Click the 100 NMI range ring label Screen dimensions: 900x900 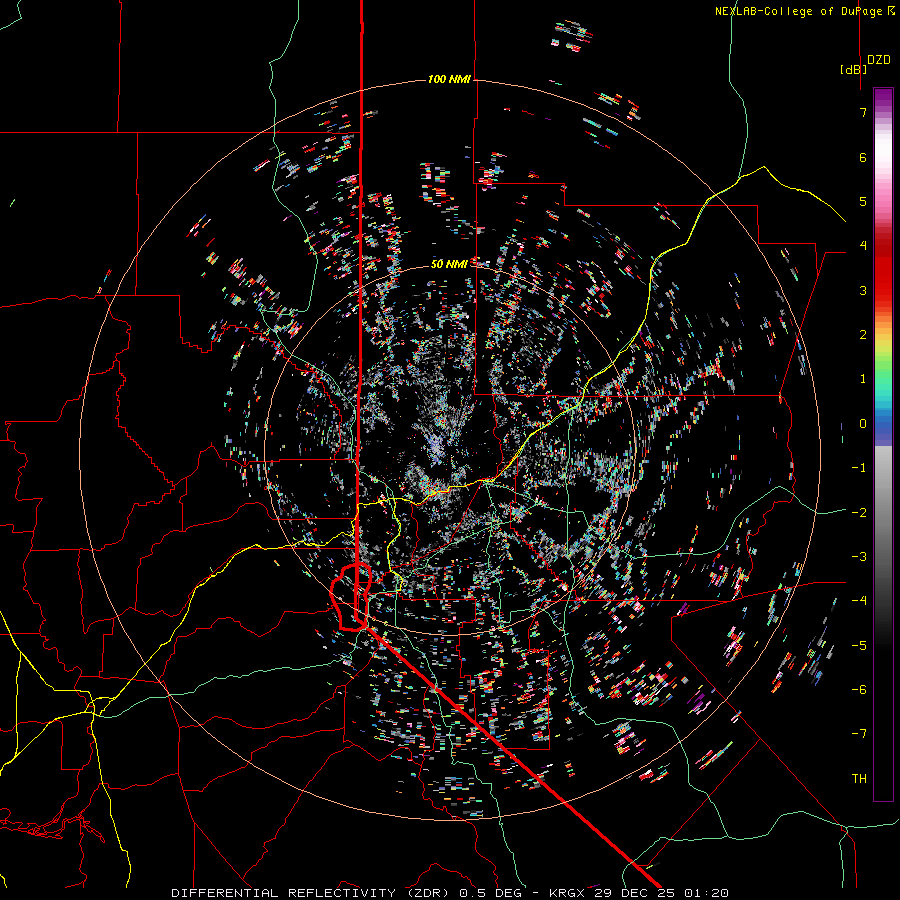coord(449,79)
